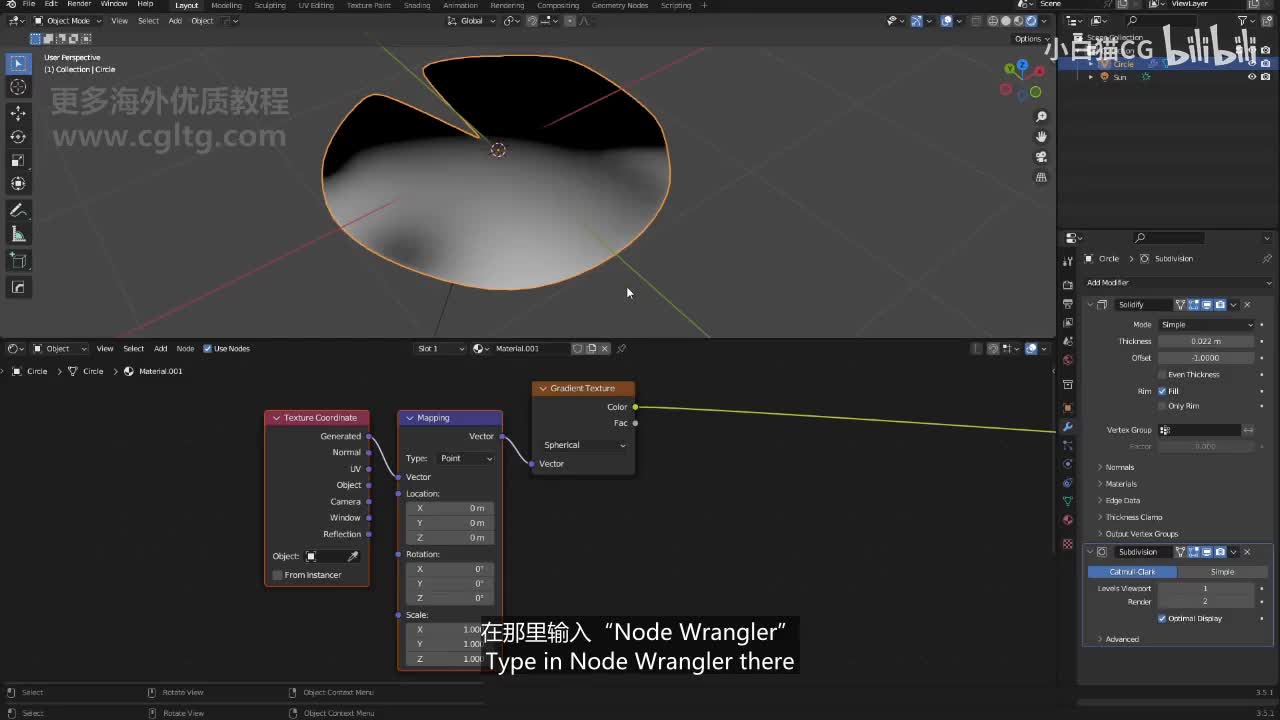Switch subdivision type to Simple
Viewport: 1280px width, 720px height.
(1222, 572)
